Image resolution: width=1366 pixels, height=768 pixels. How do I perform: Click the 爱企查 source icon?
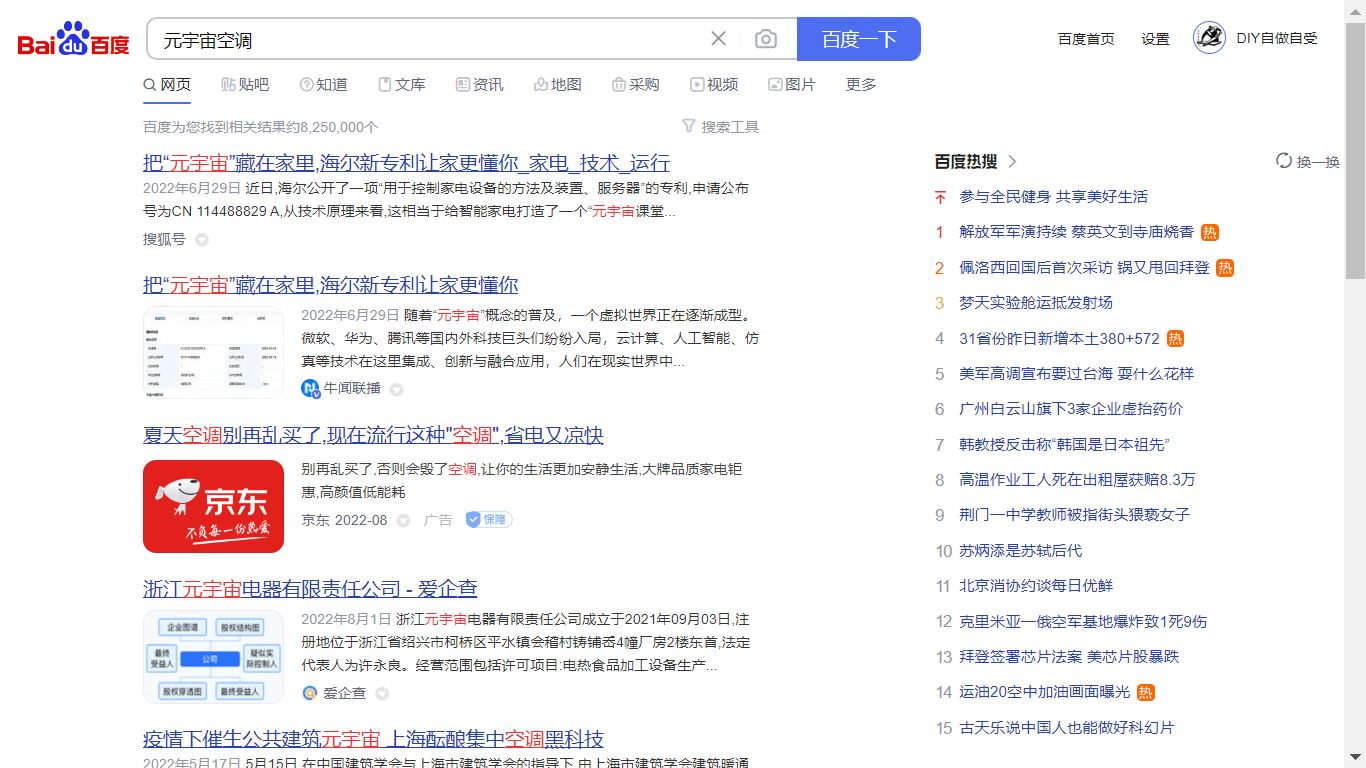click(310, 693)
